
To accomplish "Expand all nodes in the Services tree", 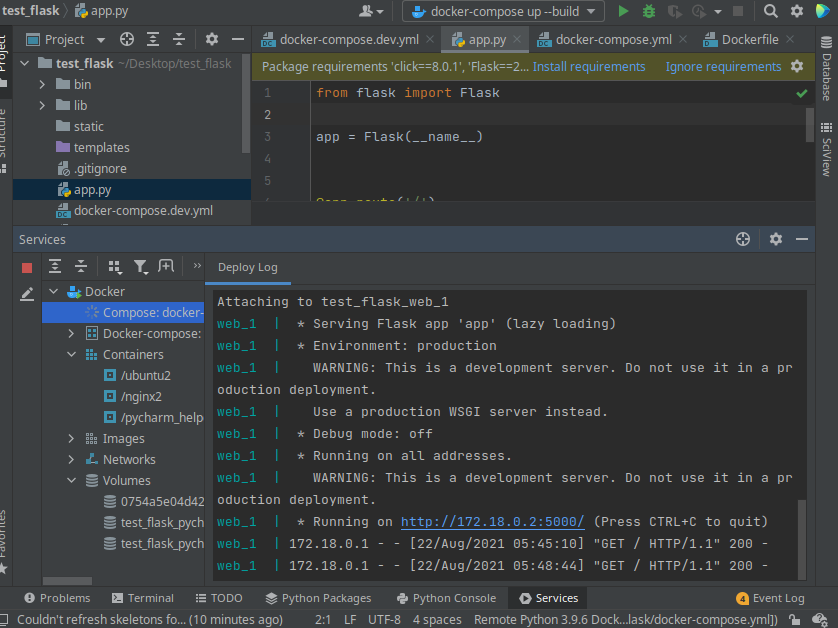I will [55, 266].
